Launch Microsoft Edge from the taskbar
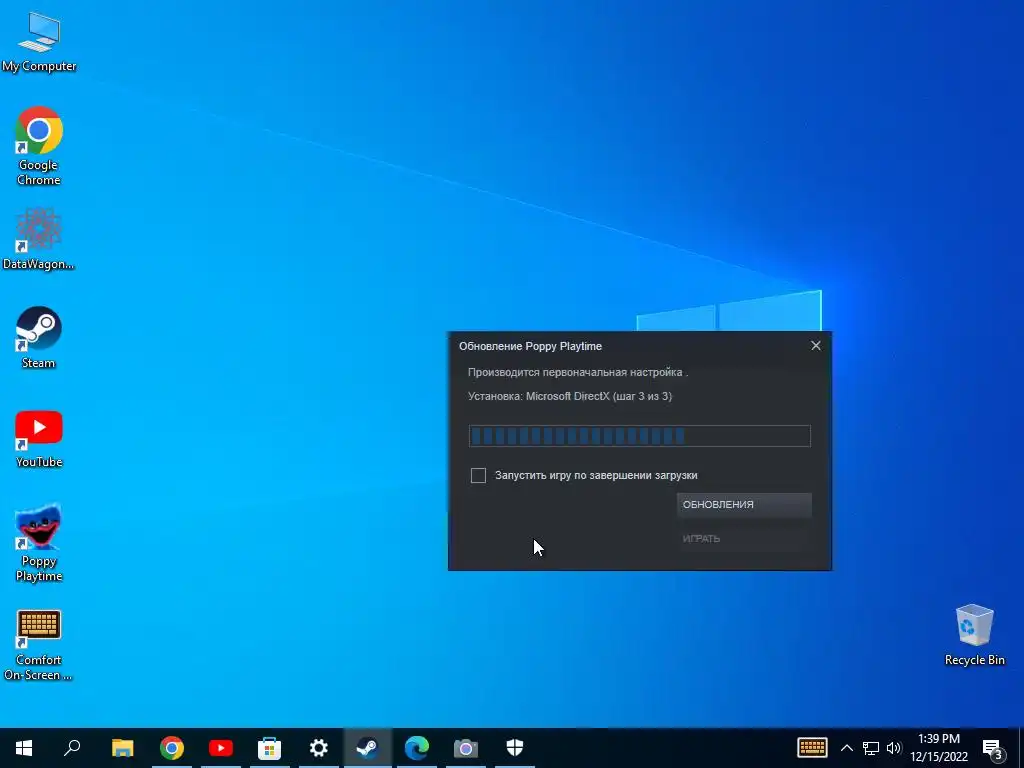The width and height of the screenshot is (1024, 768). [417, 748]
